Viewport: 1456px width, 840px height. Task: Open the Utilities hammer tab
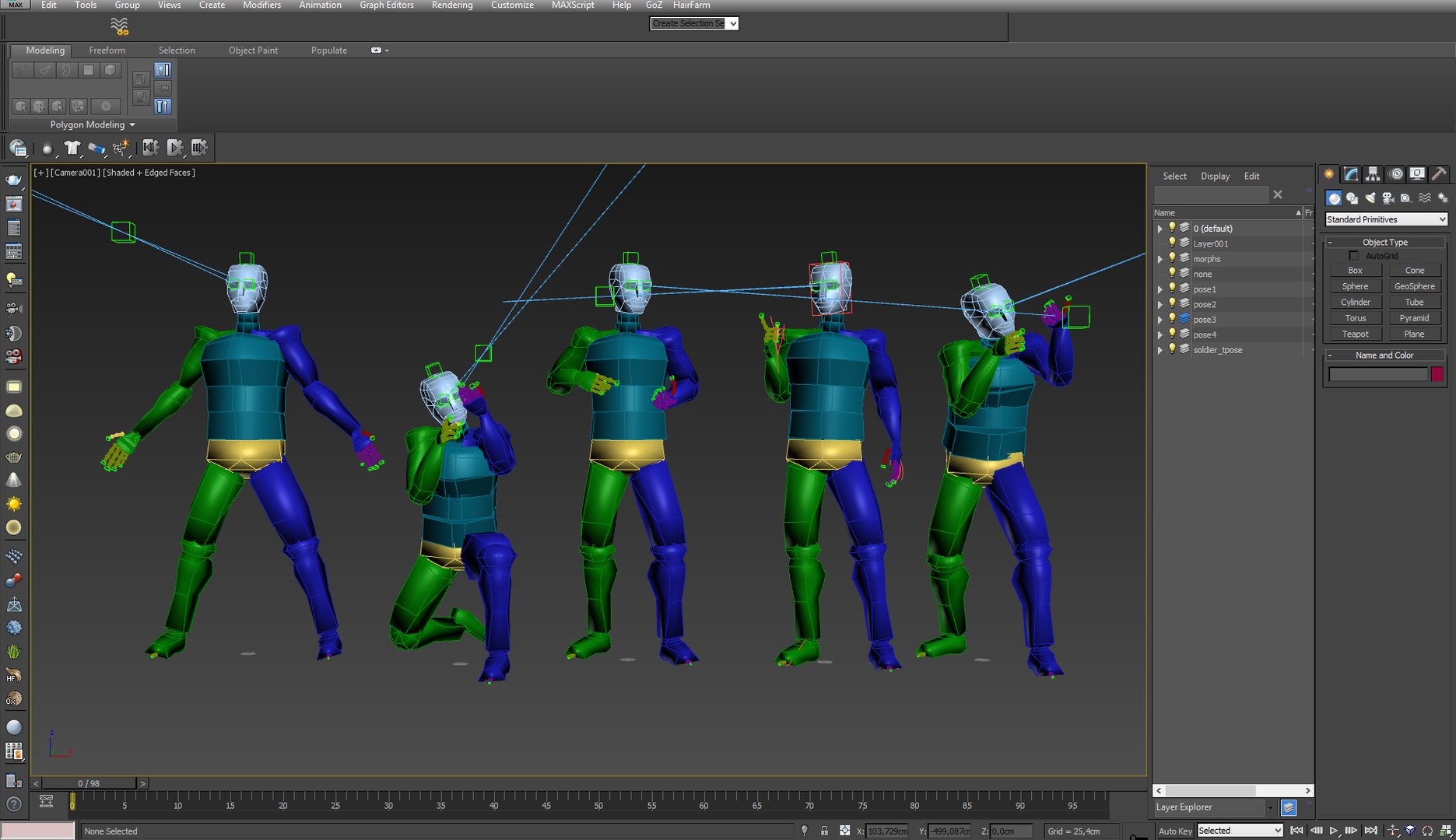(1439, 174)
